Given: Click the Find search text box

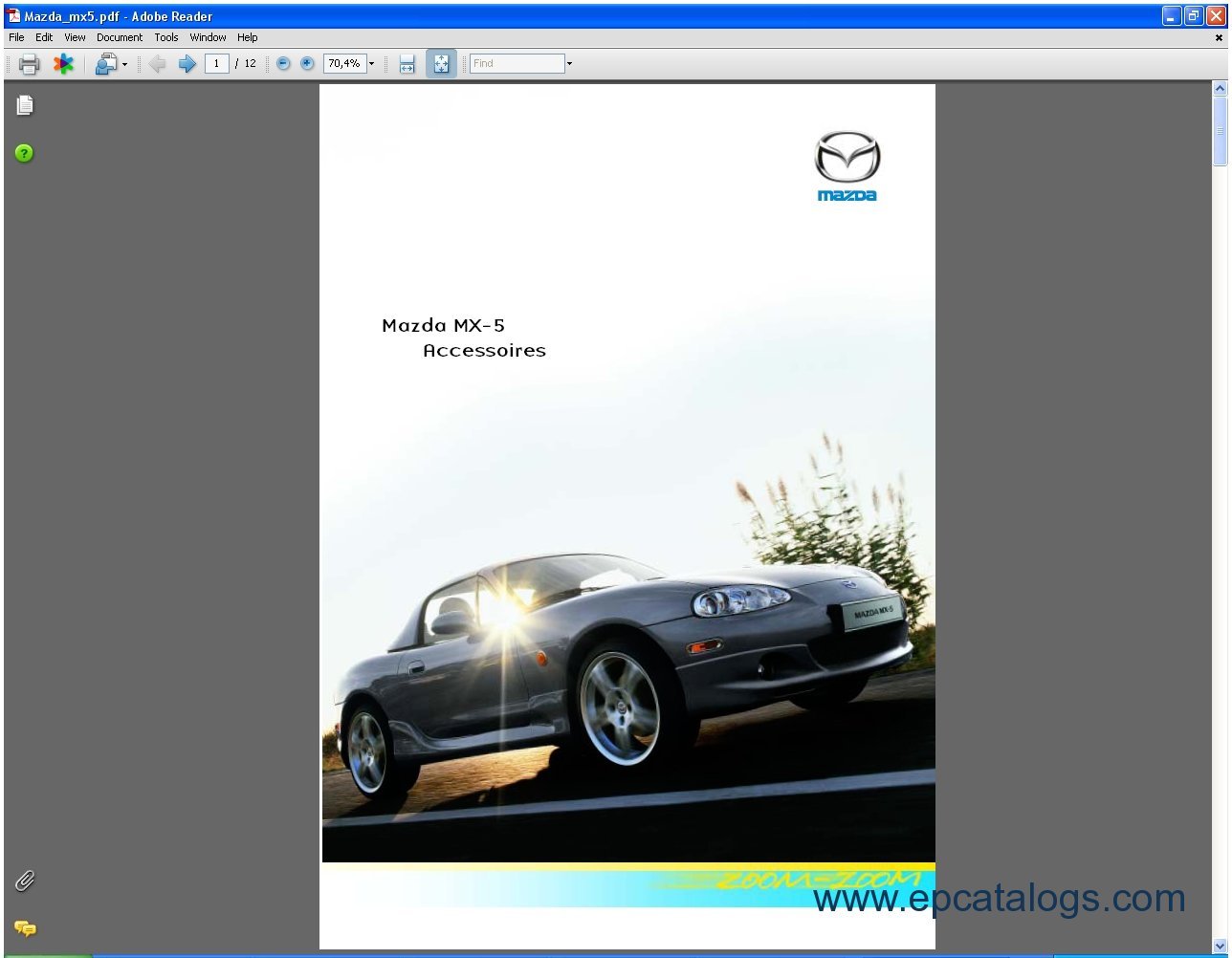Looking at the screenshot, I should [517, 64].
